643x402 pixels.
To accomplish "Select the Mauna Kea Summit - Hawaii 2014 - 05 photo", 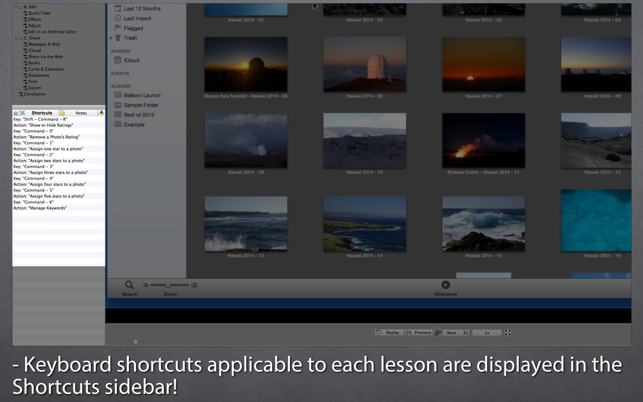I will pyautogui.click(x=246, y=64).
